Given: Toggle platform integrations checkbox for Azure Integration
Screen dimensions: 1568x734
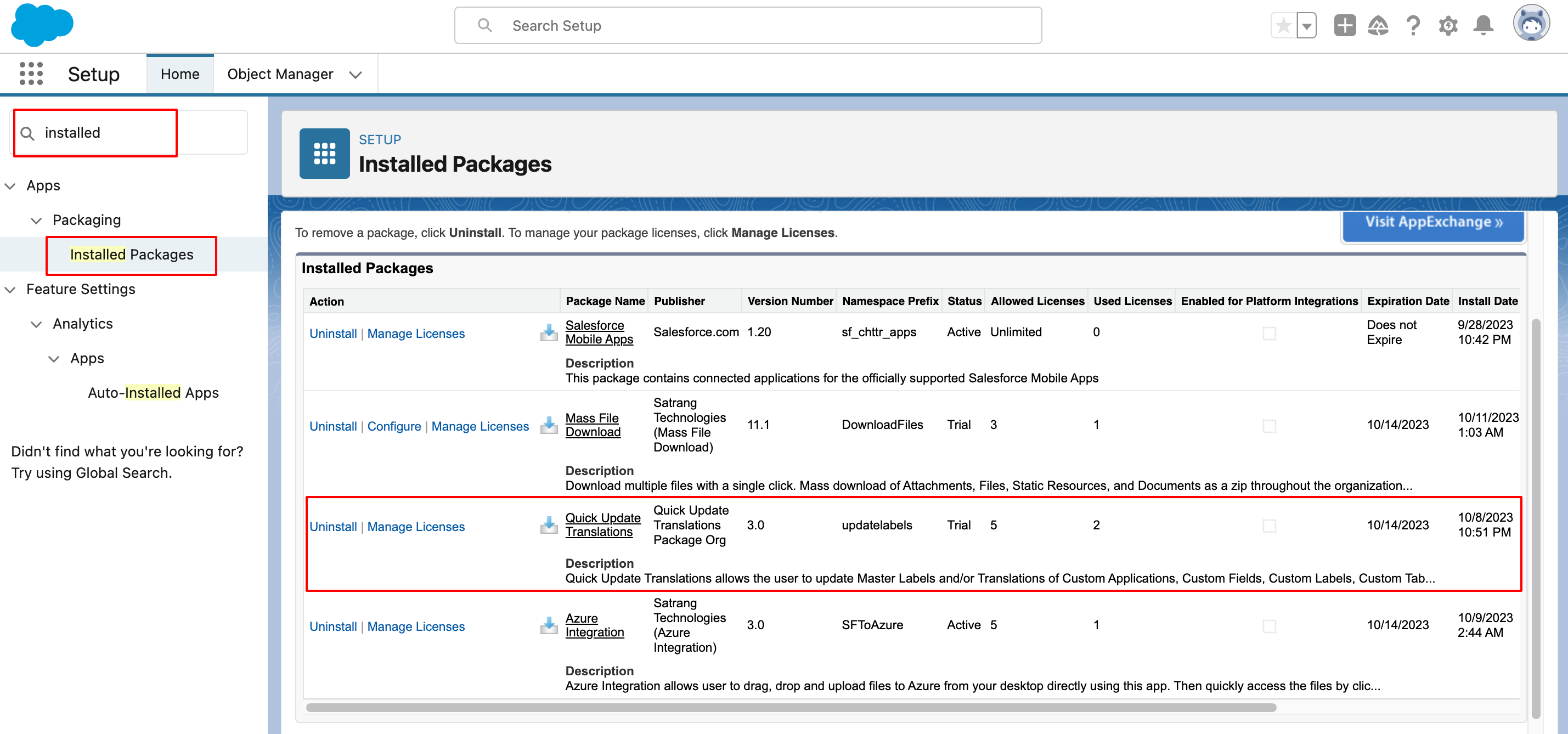Looking at the screenshot, I should (1268, 626).
